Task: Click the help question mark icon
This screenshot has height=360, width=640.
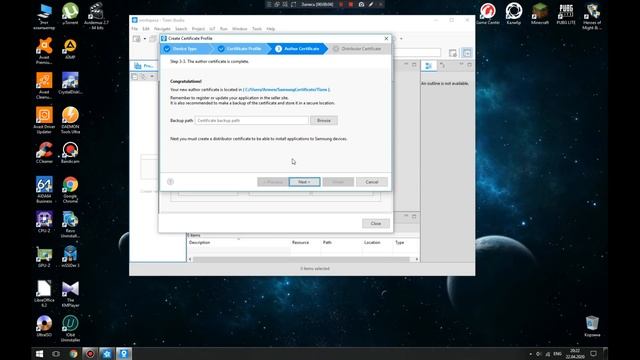Action: tap(171, 182)
